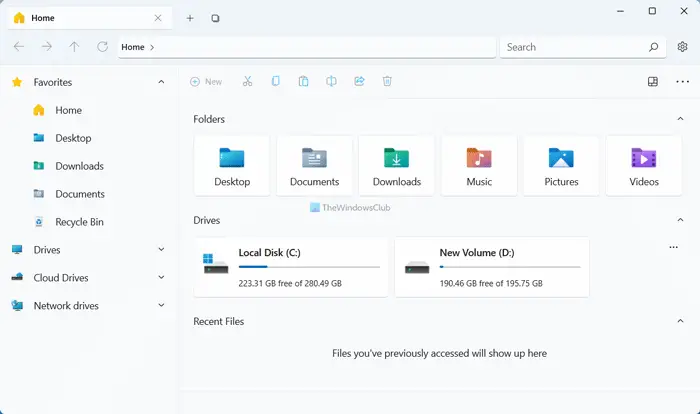Refresh the current directory

tap(103, 46)
